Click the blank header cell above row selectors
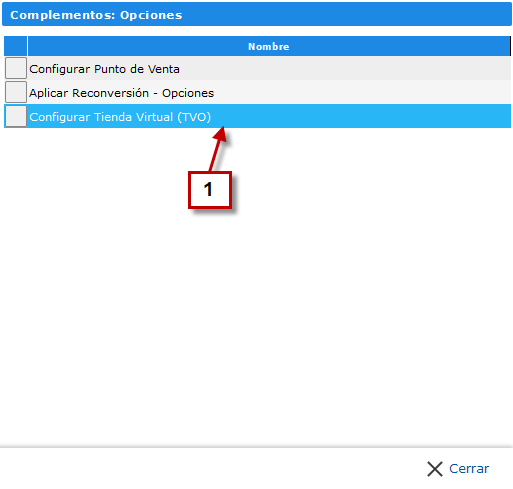Viewport: 513px width, 489px height. click(15, 46)
